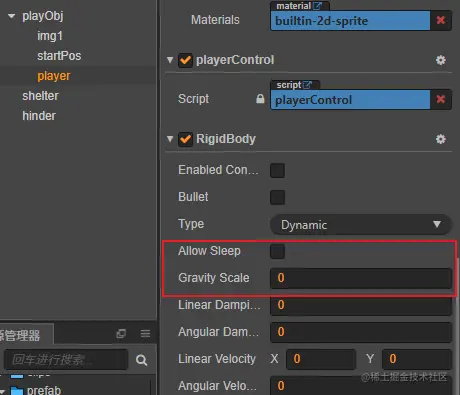This screenshot has height=395, width=460.
Task: Collapse the playObj tree node
Action: (12, 16)
